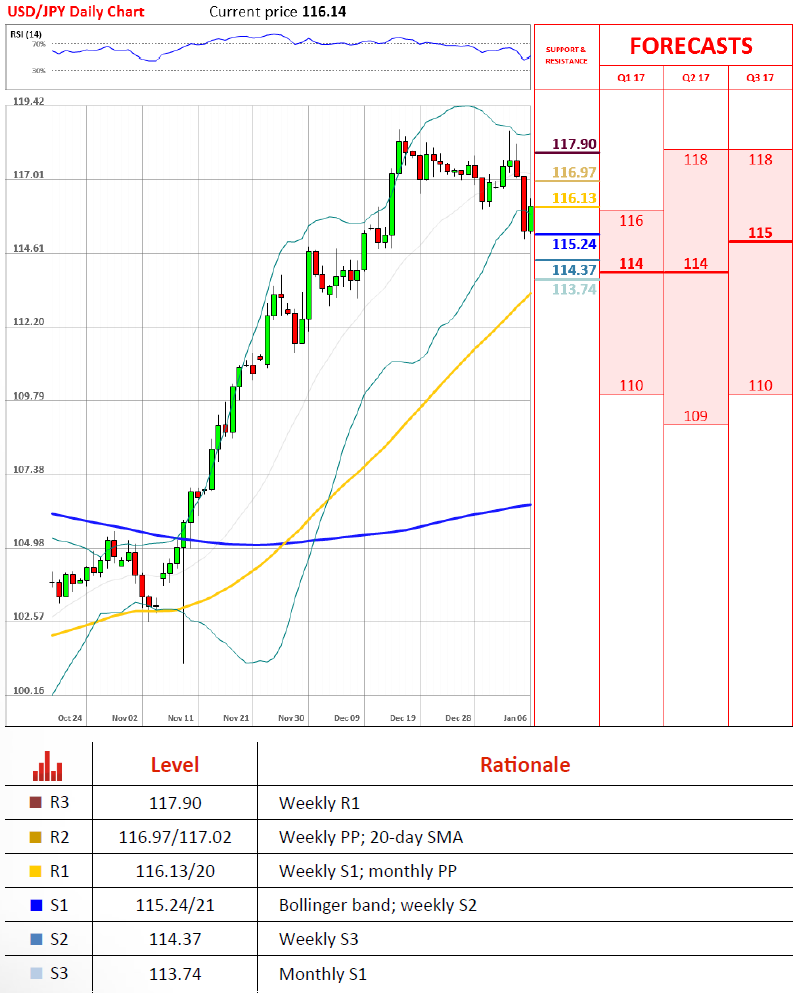Click the Monthly S1 rationale text

(x=323, y=973)
